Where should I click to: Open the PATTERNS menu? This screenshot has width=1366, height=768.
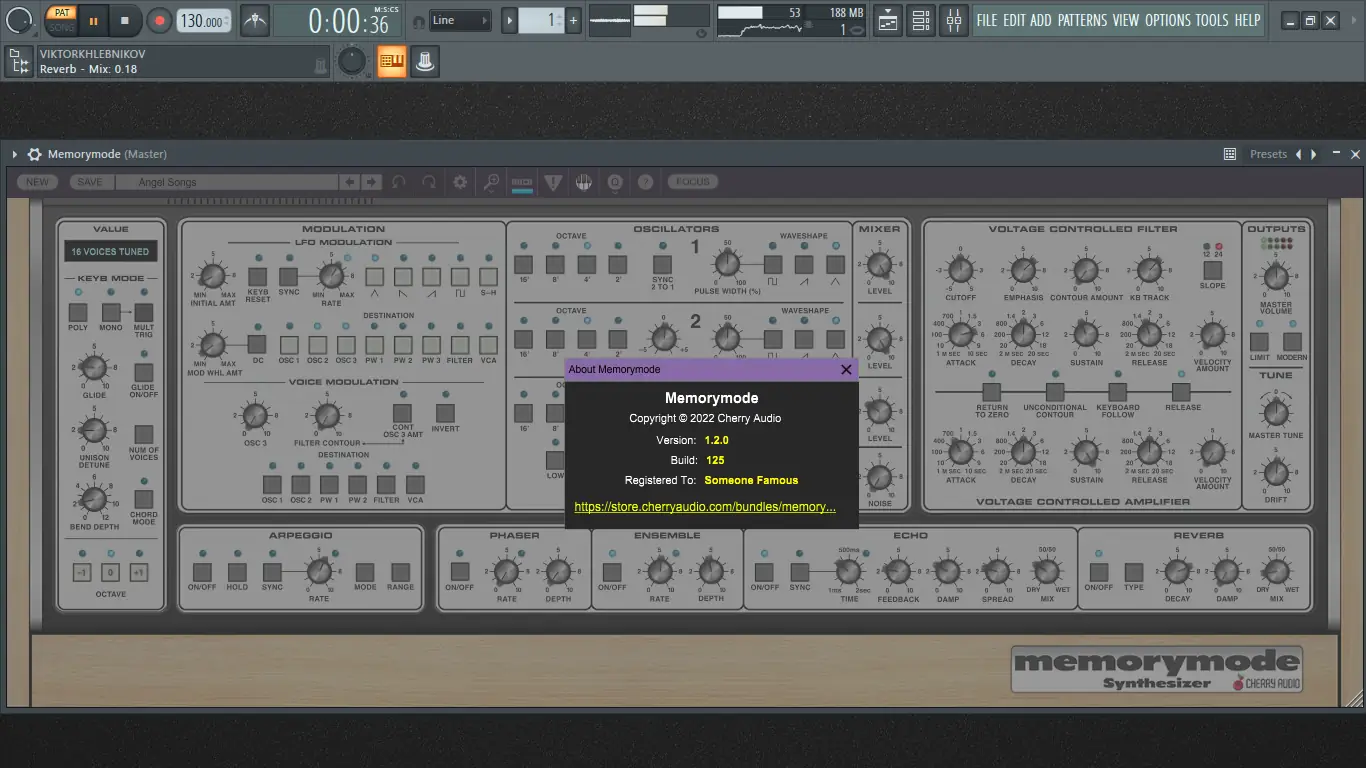(1082, 19)
